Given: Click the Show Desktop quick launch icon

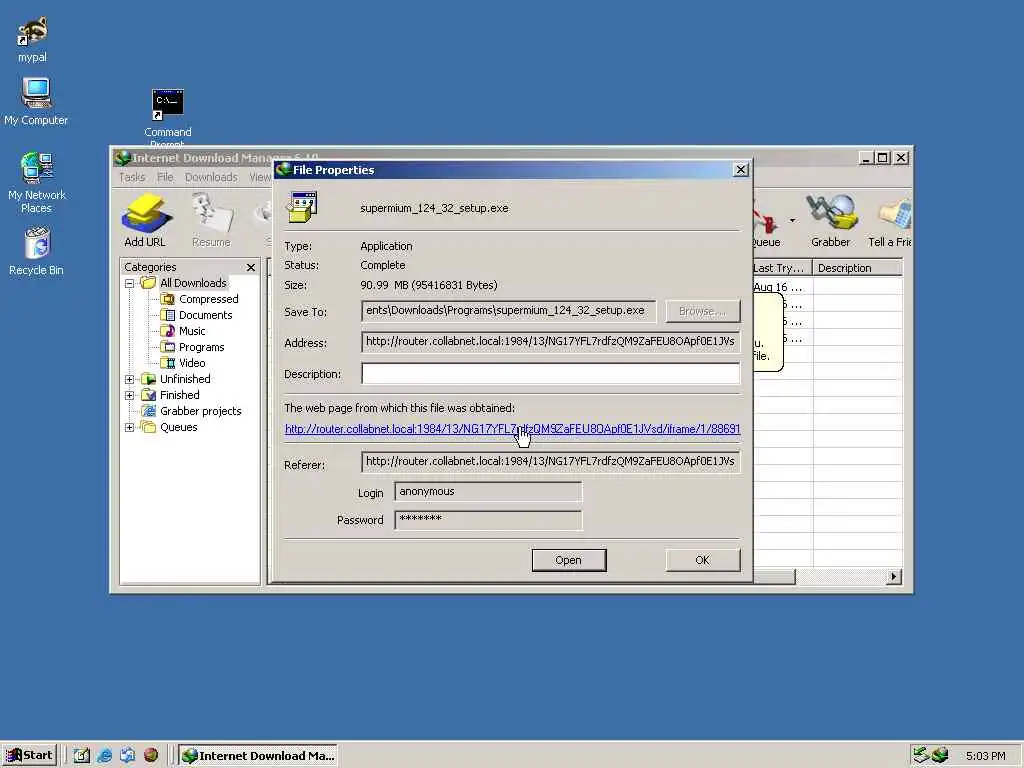Looking at the screenshot, I should click(x=82, y=756).
